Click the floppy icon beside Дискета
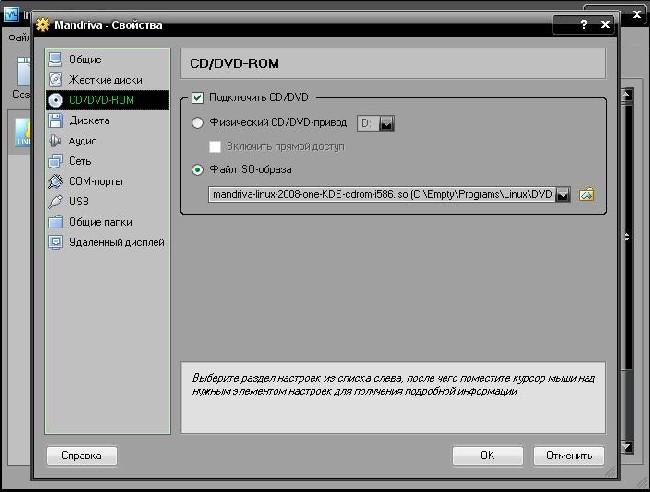The image size is (650, 492). click(x=56, y=120)
